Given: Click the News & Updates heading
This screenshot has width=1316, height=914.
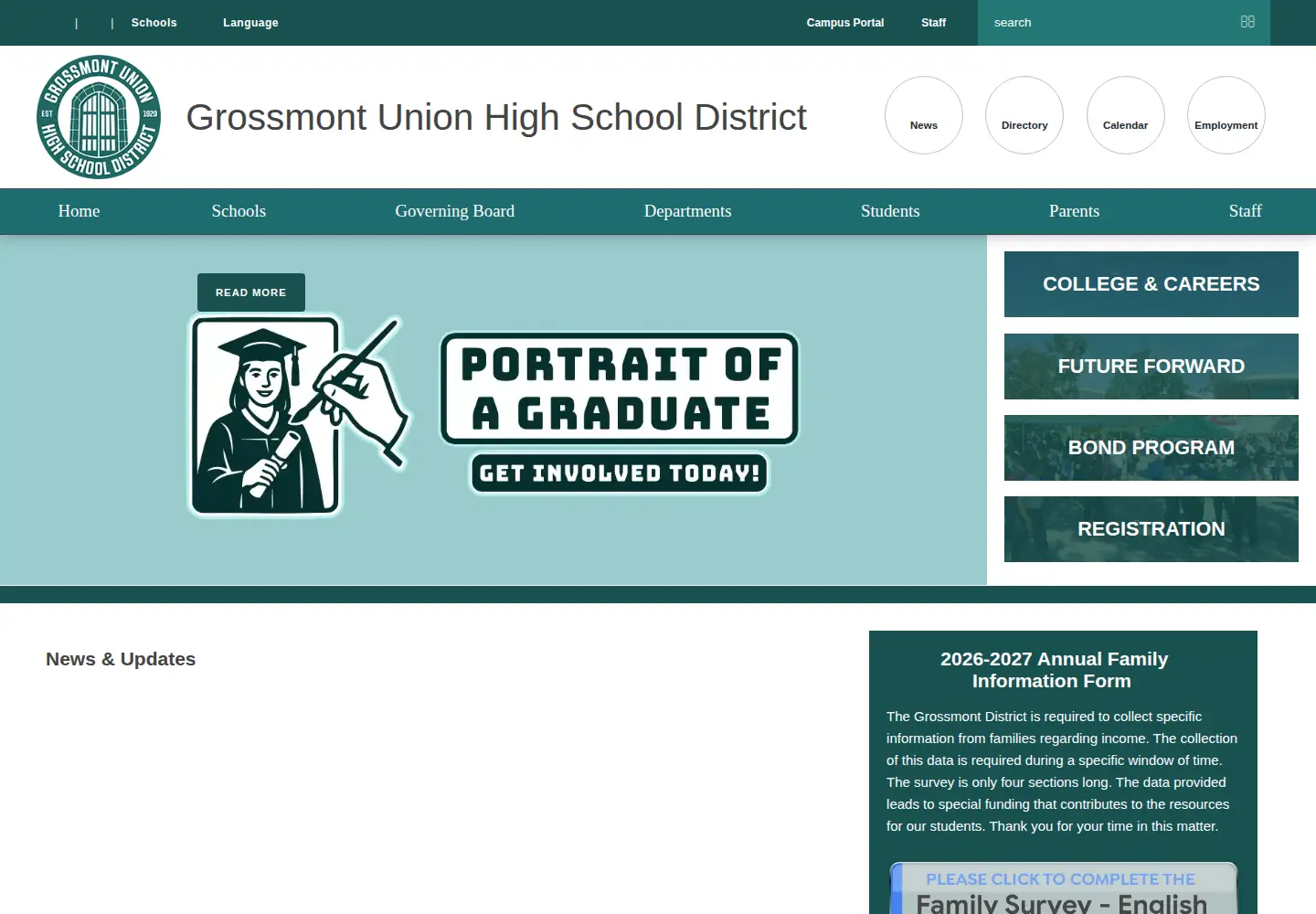Looking at the screenshot, I should [121, 659].
